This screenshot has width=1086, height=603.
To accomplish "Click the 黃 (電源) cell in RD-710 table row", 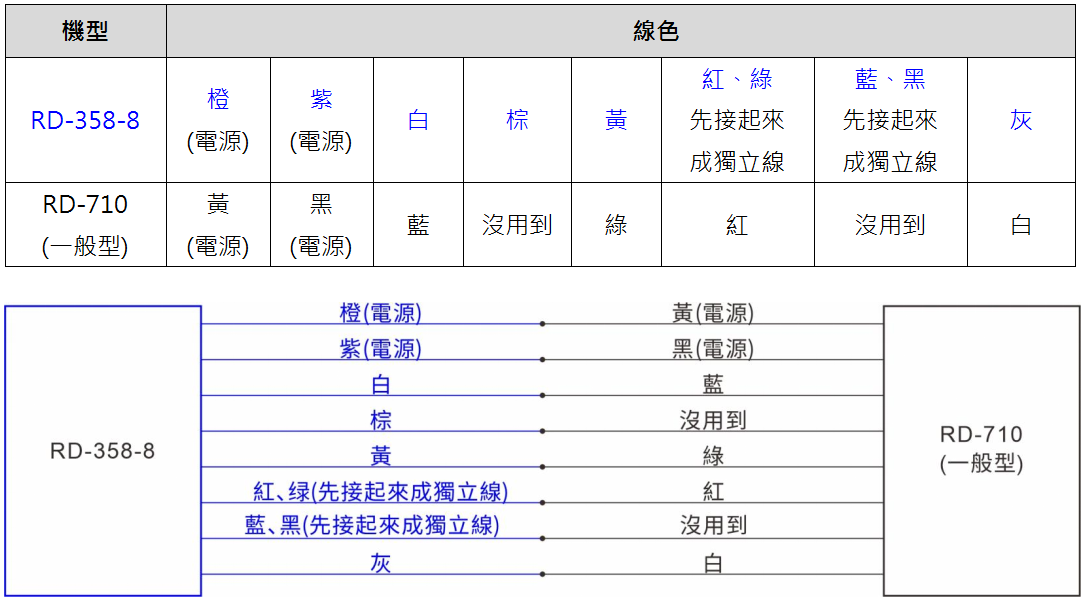I will tap(218, 225).
